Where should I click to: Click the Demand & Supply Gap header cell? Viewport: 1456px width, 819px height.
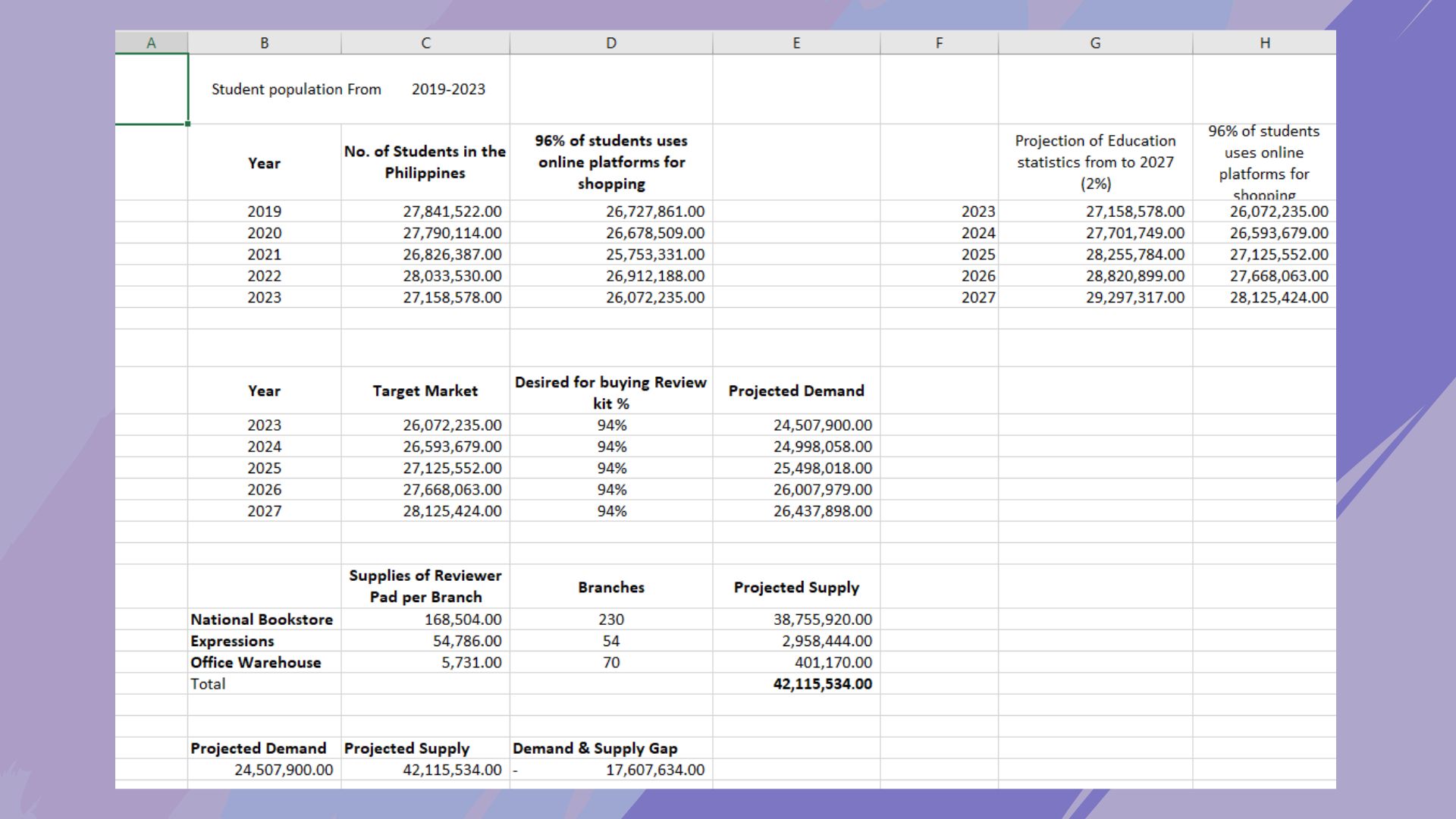pos(595,748)
